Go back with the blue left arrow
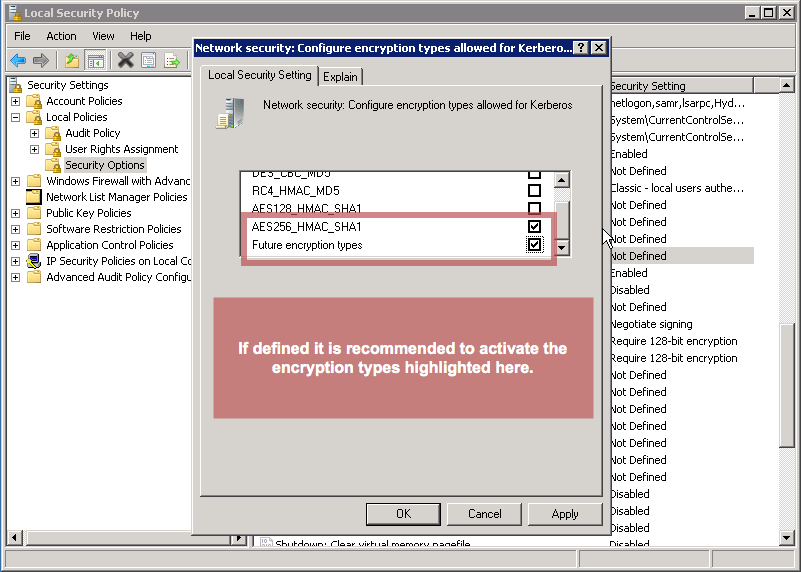801x572 pixels. [x=18, y=61]
